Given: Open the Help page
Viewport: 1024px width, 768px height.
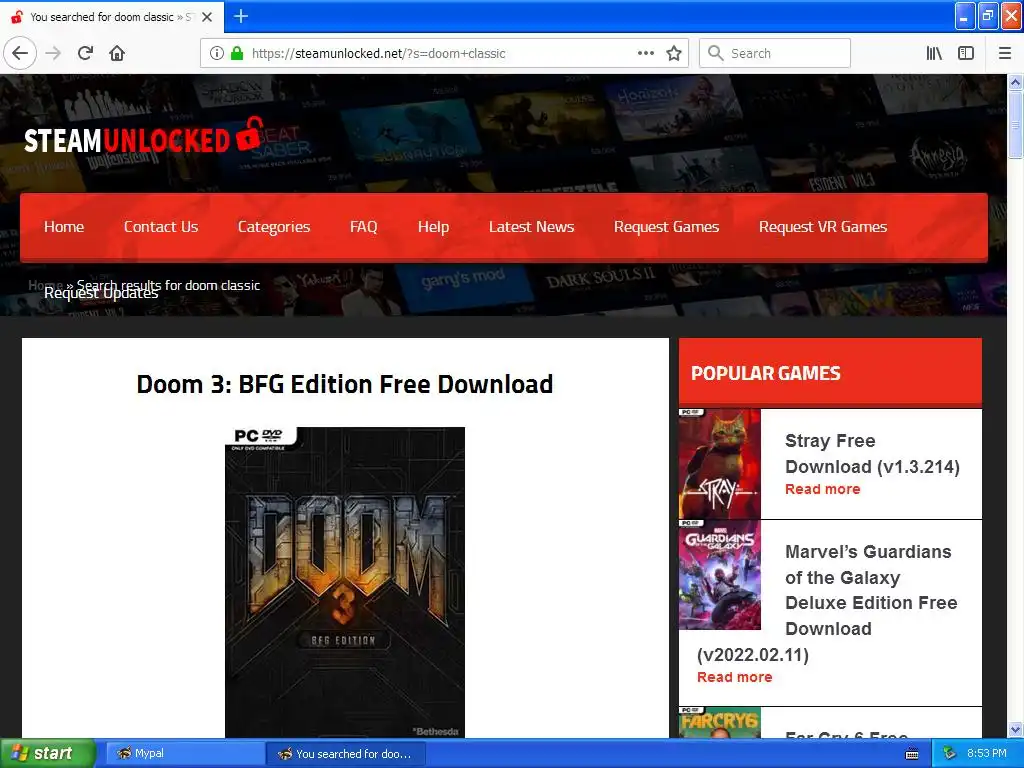Looking at the screenshot, I should coord(433,227).
